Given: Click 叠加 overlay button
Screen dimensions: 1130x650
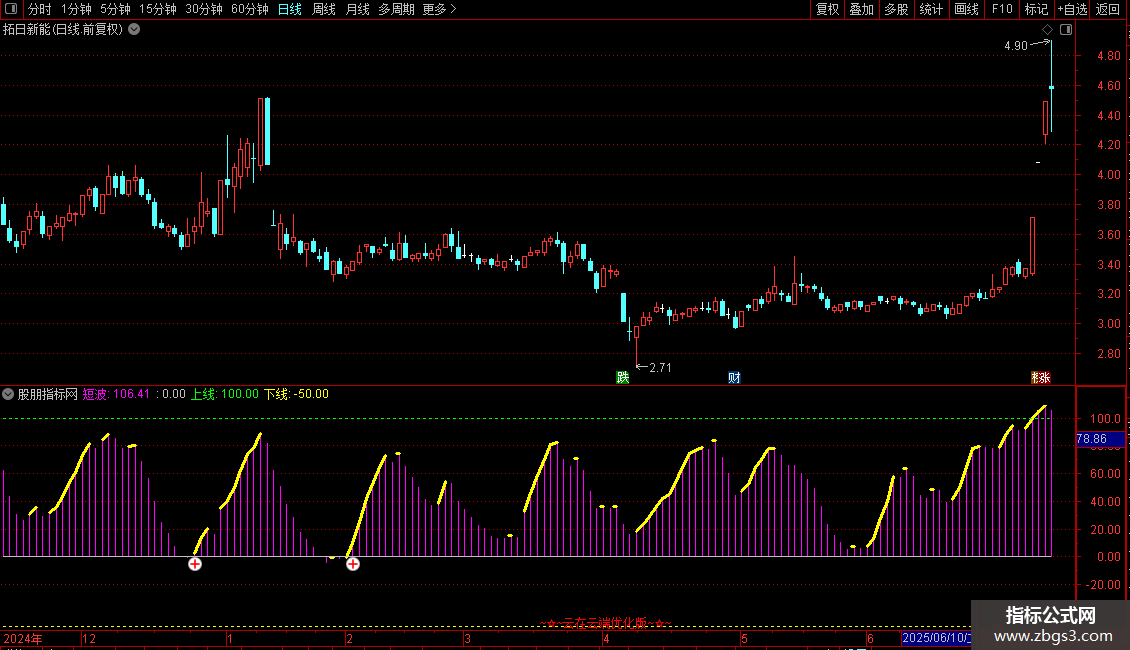Looking at the screenshot, I should (862, 9).
